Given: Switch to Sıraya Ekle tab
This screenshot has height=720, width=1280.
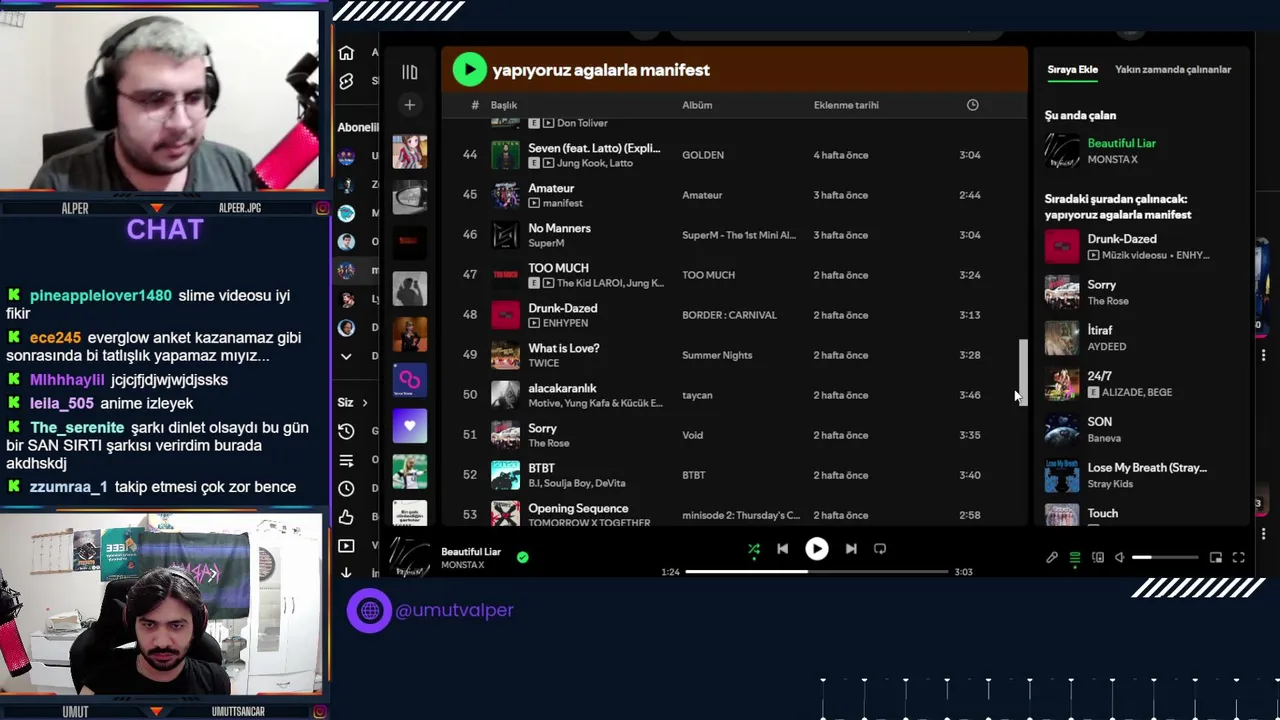Looking at the screenshot, I should pyautogui.click(x=1072, y=69).
